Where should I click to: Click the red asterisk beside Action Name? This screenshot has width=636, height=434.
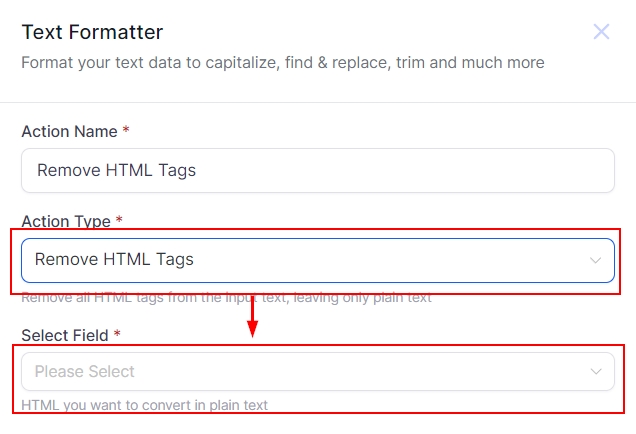coord(126,131)
